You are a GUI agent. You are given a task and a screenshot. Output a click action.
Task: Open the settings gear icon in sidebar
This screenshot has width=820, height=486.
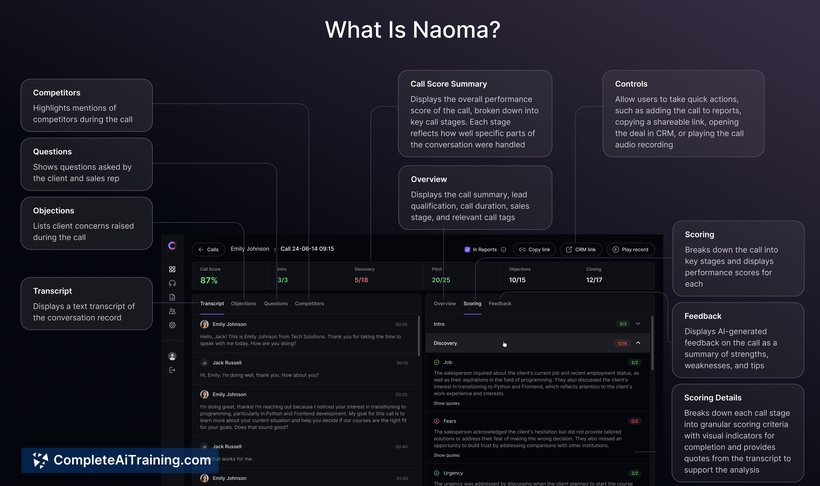[x=172, y=325]
